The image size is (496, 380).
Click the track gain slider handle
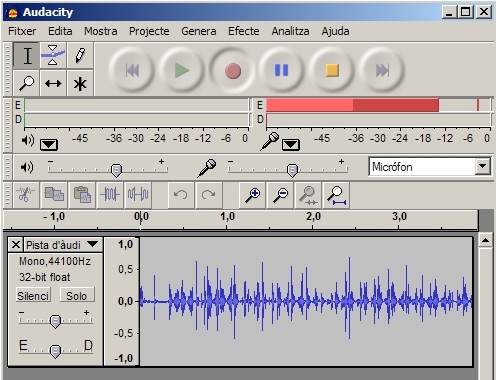[55, 321]
